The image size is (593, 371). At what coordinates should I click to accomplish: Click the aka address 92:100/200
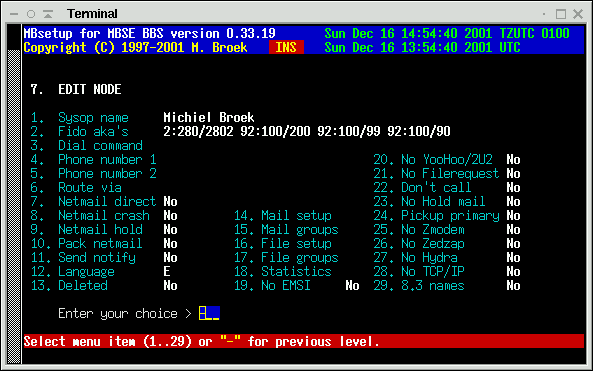[275, 131]
